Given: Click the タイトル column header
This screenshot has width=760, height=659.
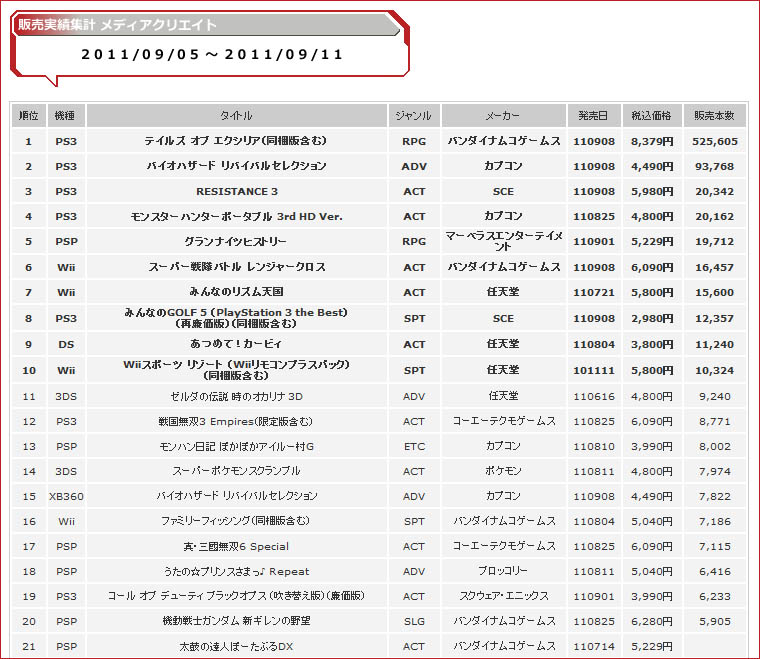Looking at the screenshot, I should point(237,115).
